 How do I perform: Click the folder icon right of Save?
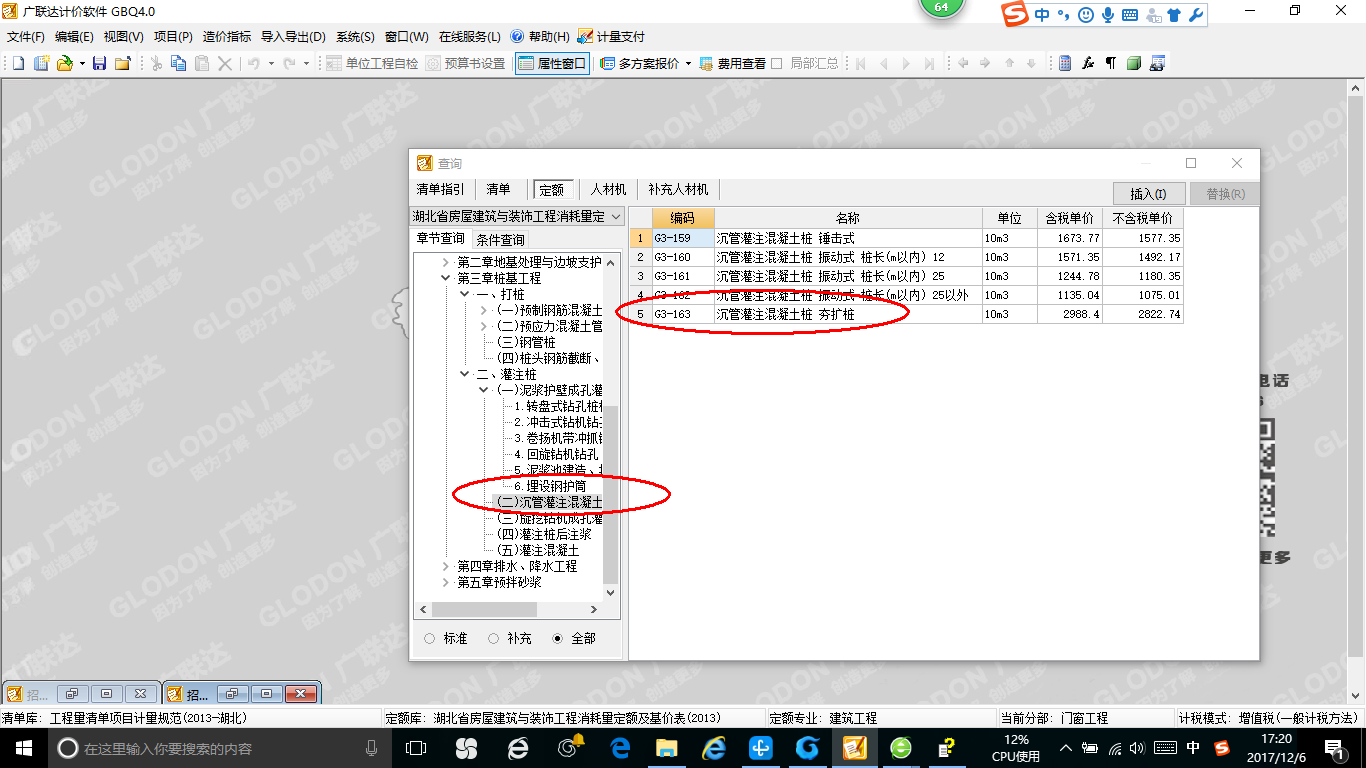pyautogui.click(x=122, y=63)
